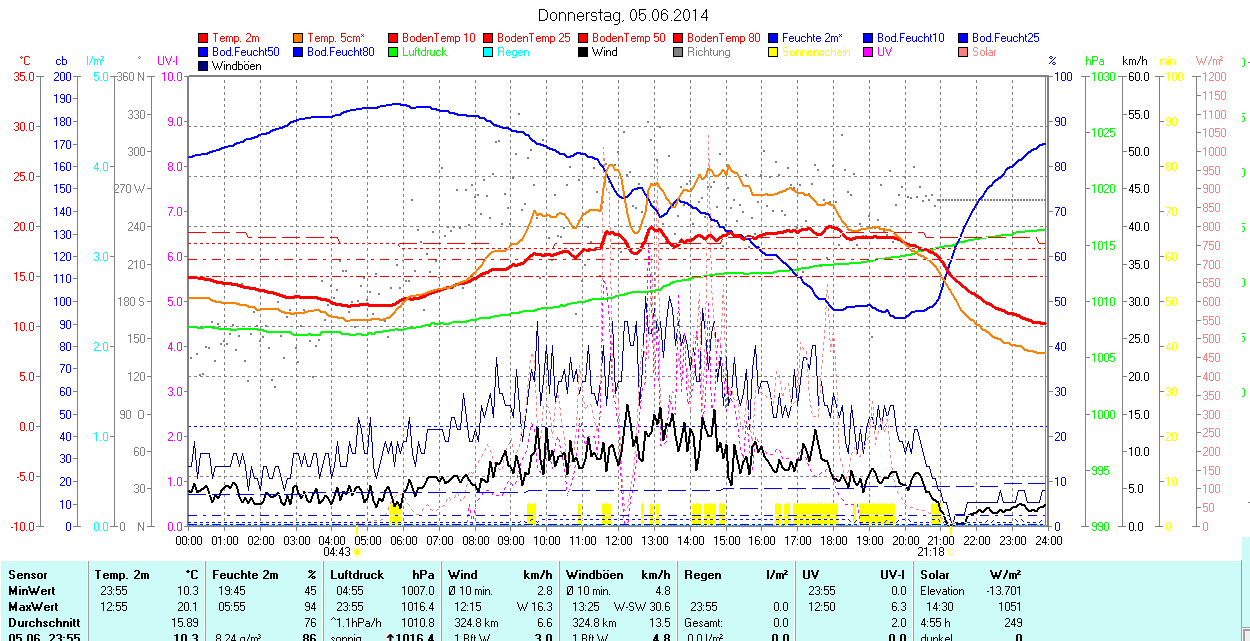The image size is (1250, 641).
Task: Select the cyan Regen legend square
Action: (x=489, y=52)
